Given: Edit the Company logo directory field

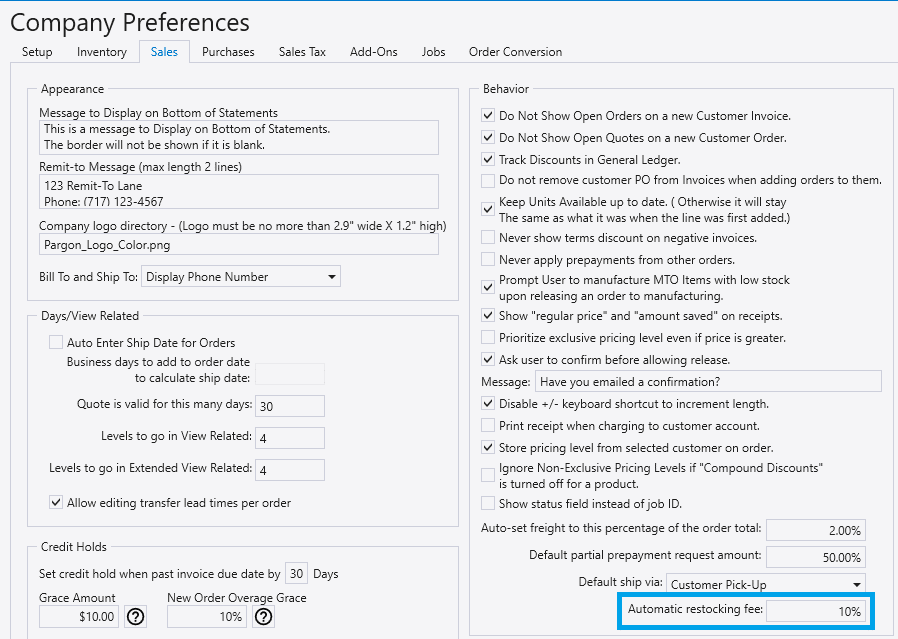Looking at the screenshot, I should [x=239, y=245].
